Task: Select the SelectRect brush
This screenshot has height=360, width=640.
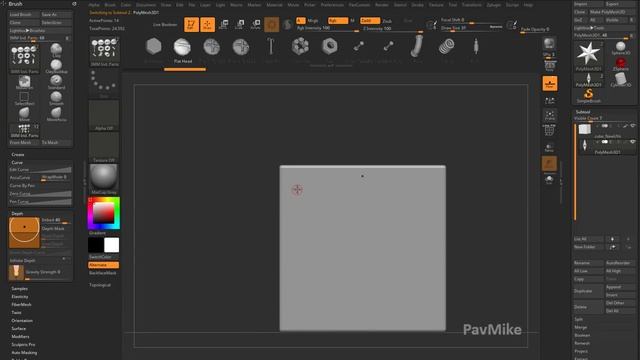Action: click(24, 98)
